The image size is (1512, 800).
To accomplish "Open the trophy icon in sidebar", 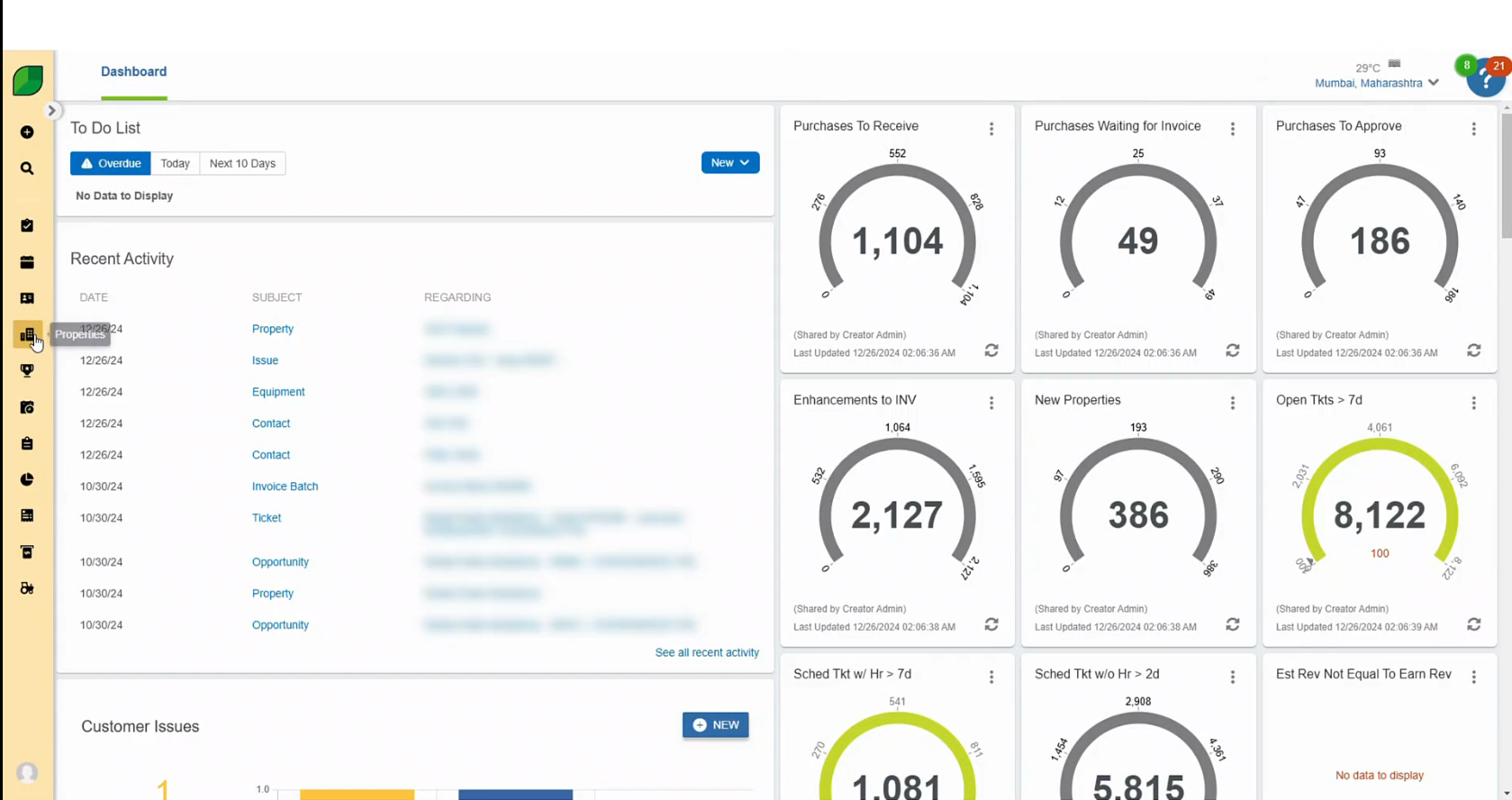I will pyautogui.click(x=27, y=370).
